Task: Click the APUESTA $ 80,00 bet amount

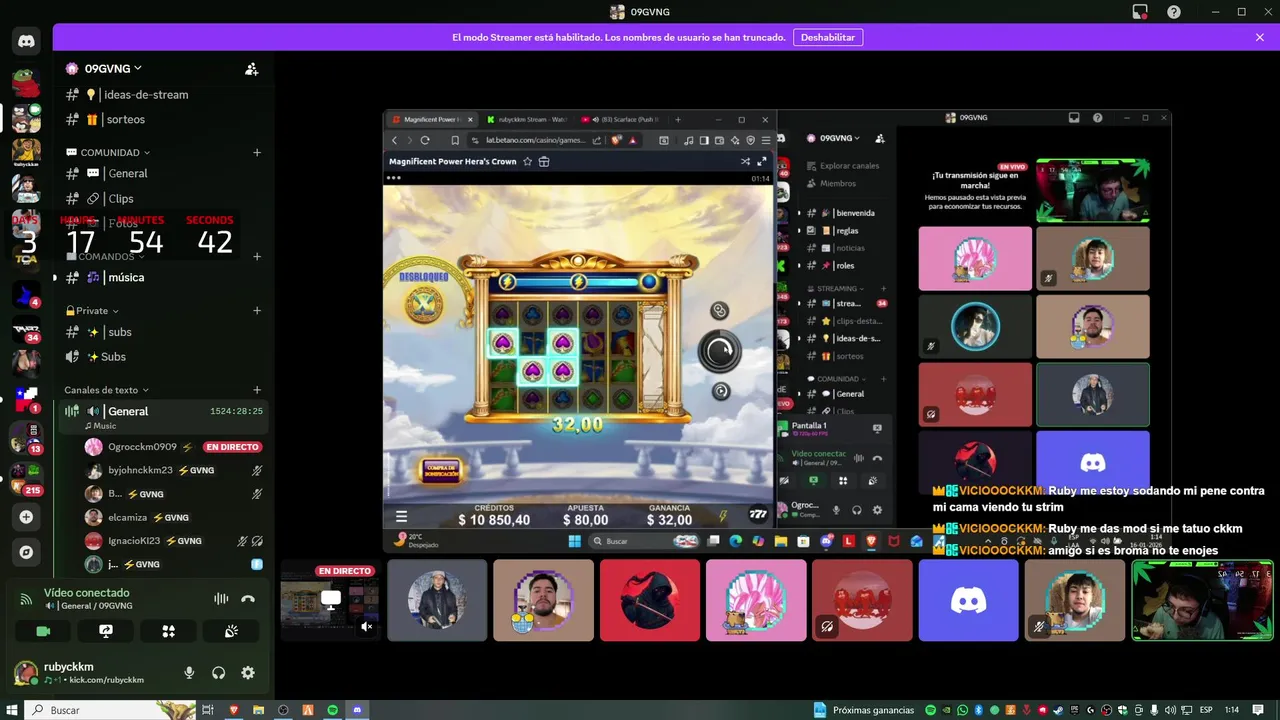Action: click(586, 515)
